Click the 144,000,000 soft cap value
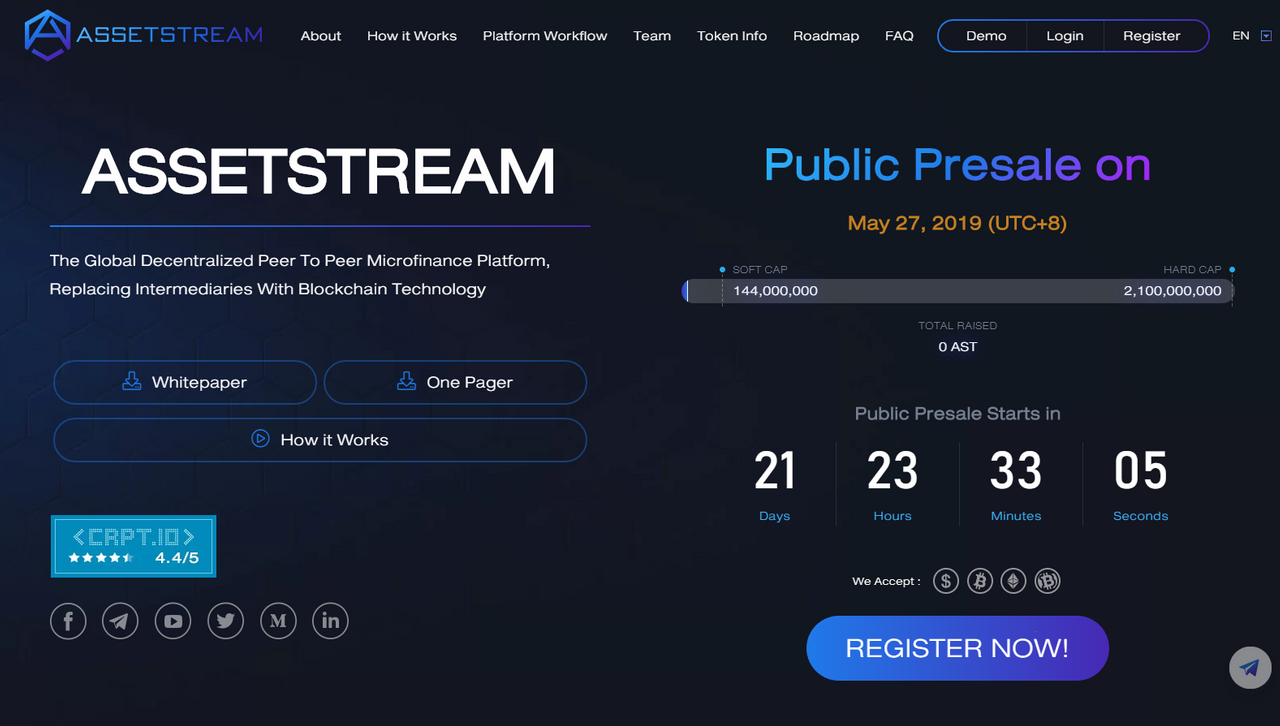Image resolution: width=1280 pixels, height=726 pixels. 775,291
